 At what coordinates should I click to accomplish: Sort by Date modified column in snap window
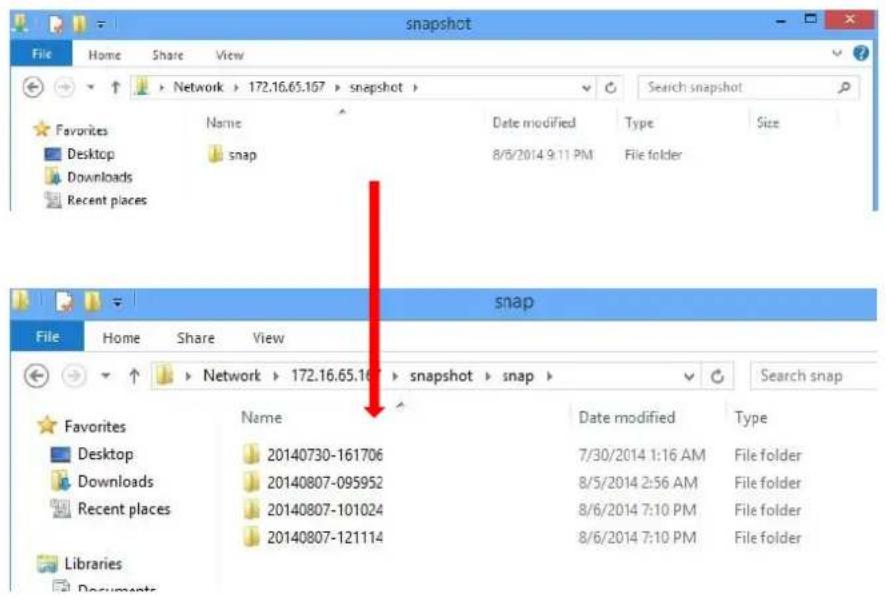(627, 418)
